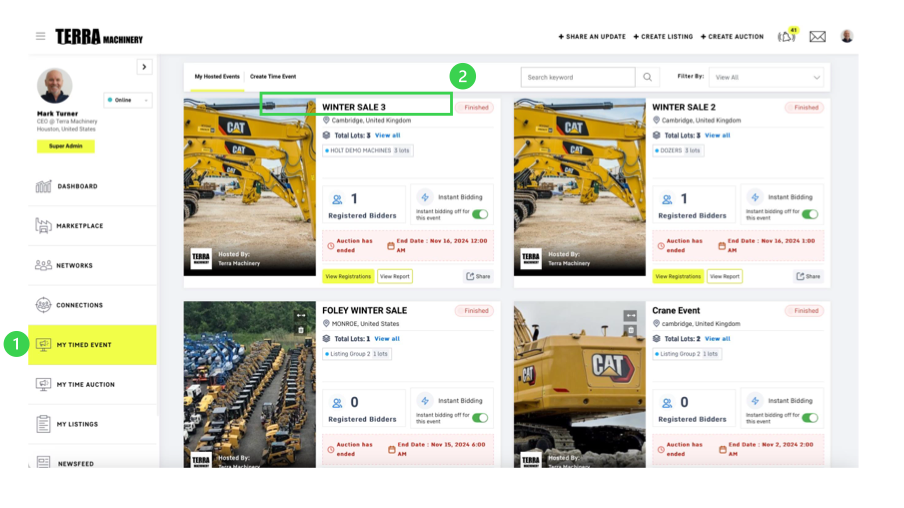This screenshot has height=508, width=904.
Task: Click Share An Update in header
Action: tap(592, 36)
